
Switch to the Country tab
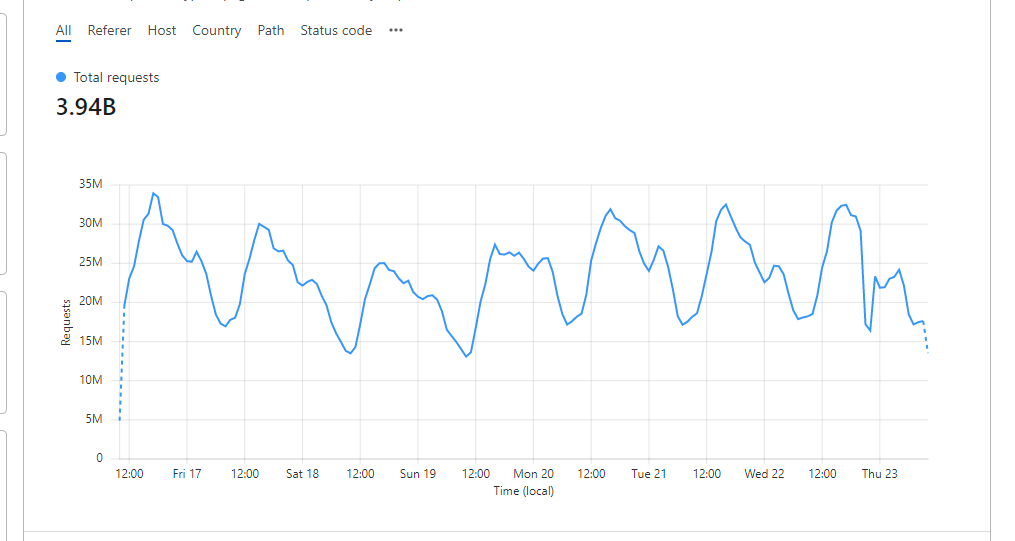[217, 31]
